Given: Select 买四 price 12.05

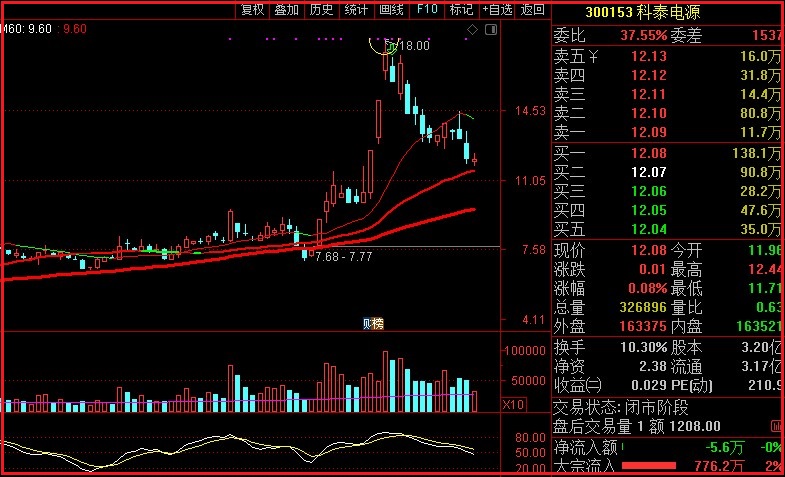Looking at the screenshot, I should click(x=649, y=210).
